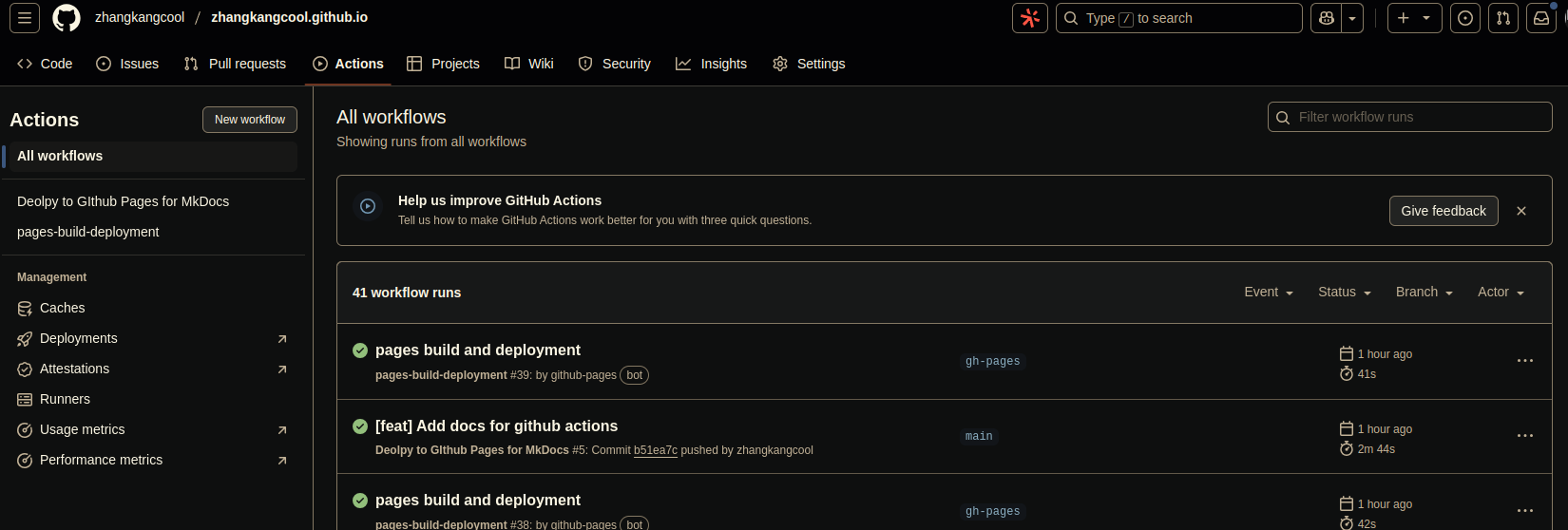Viewport: 1568px width, 530px height.
Task: Open commit b51ea7c link
Action: [x=656, y=450]
